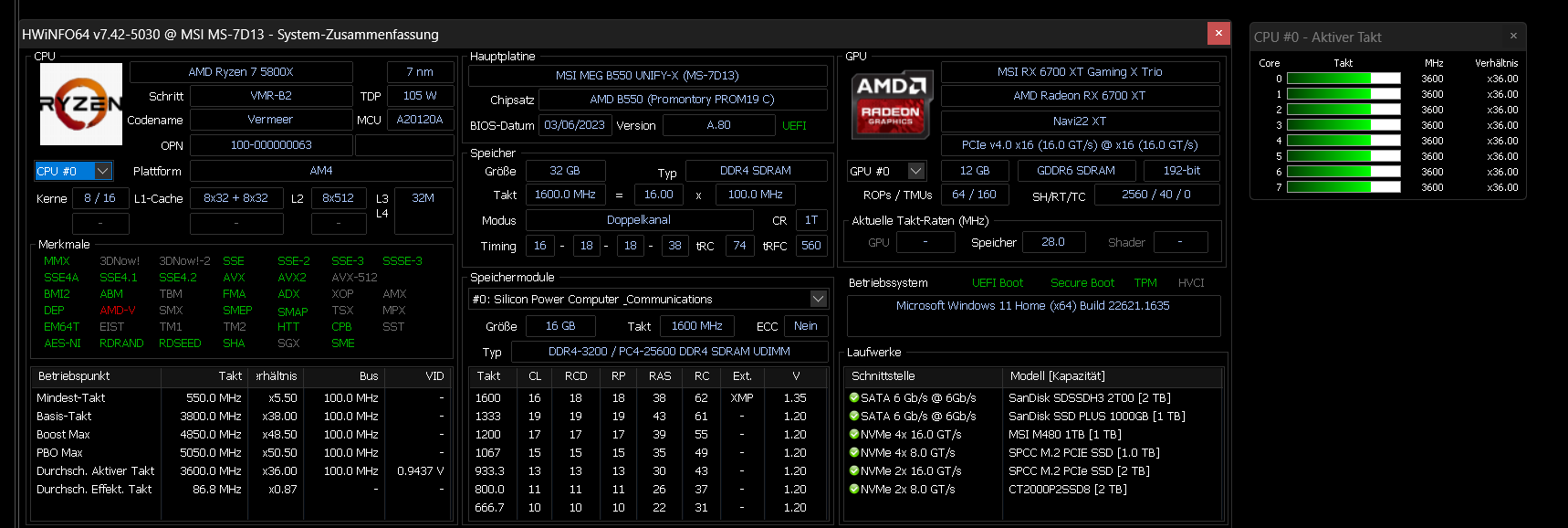Click the 192-bit bus width field

point(1182,171)
